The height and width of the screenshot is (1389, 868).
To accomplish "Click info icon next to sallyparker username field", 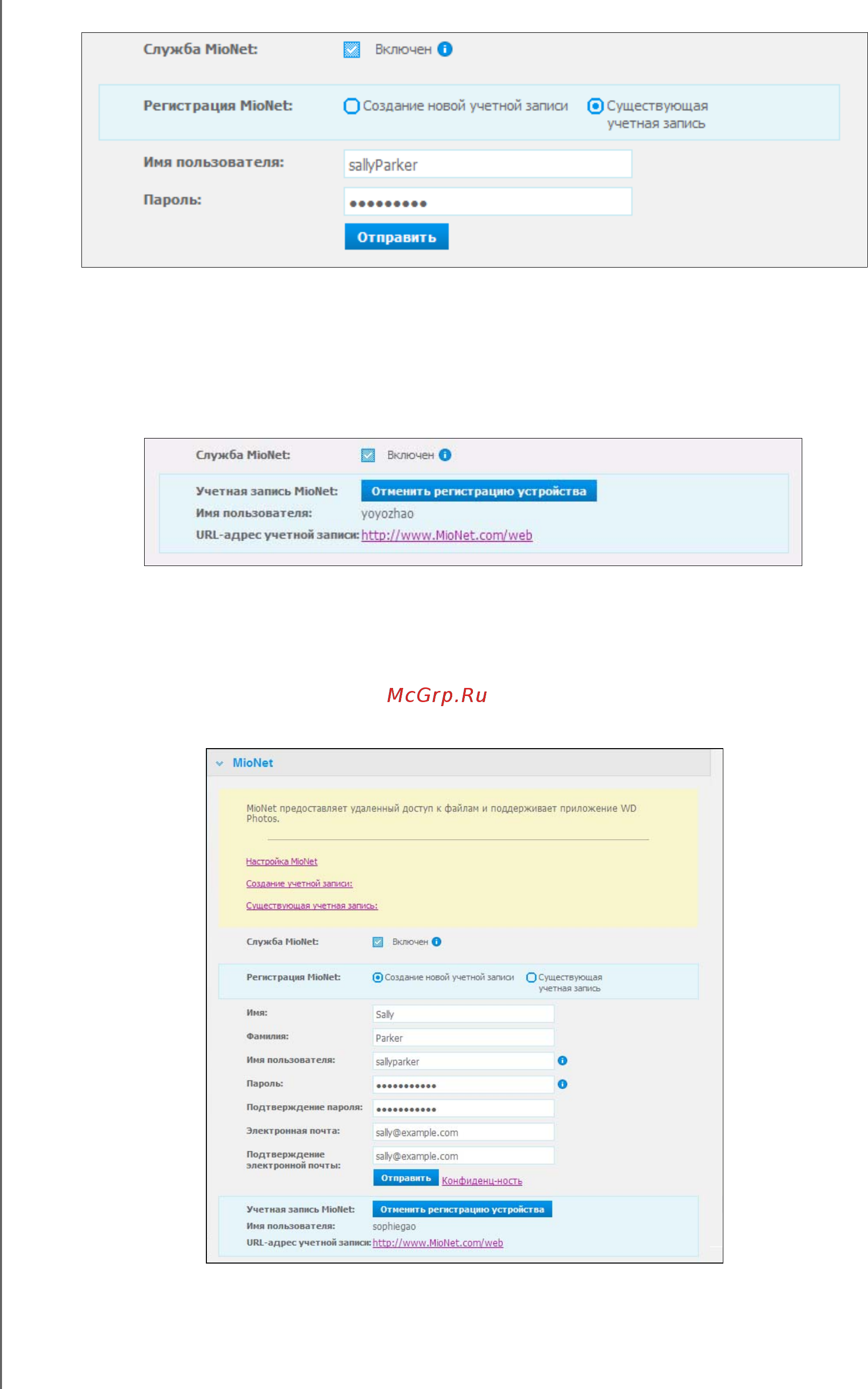I will point(562,1061).
